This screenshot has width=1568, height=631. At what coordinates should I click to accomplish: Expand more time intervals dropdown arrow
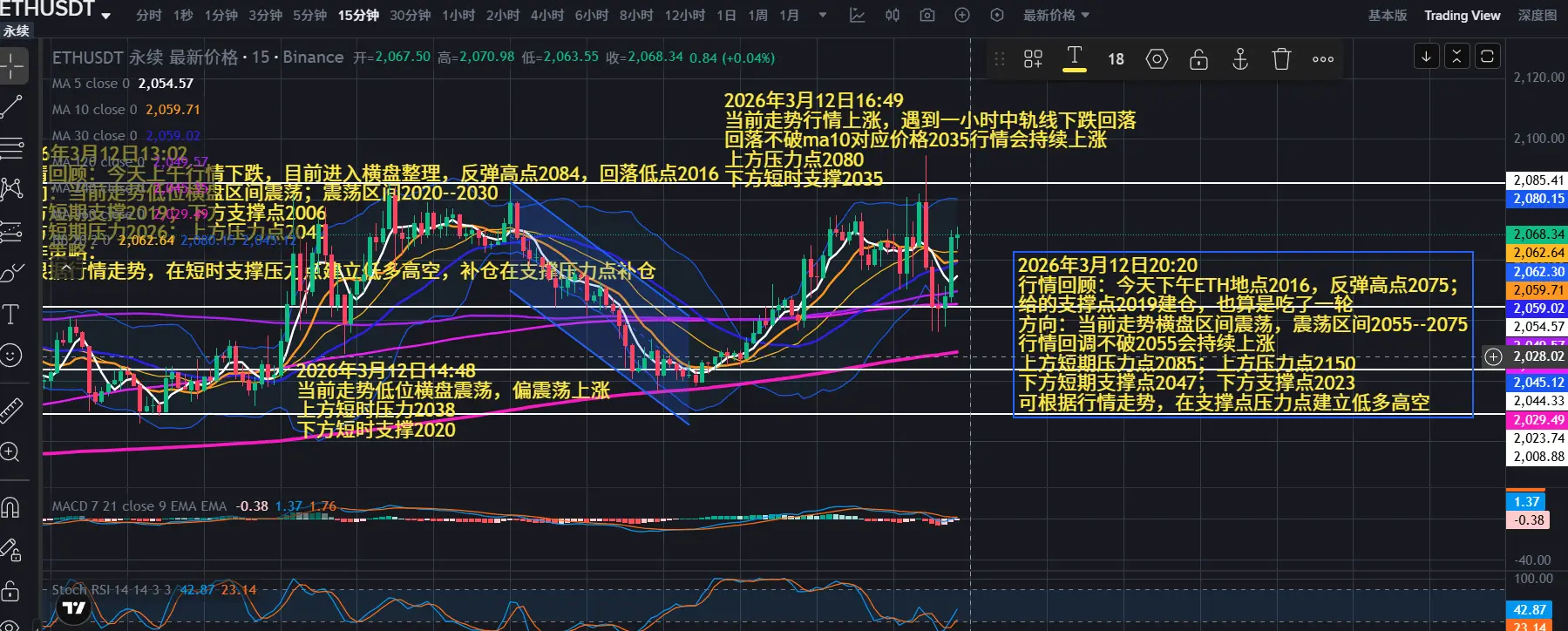pos(822,15)
